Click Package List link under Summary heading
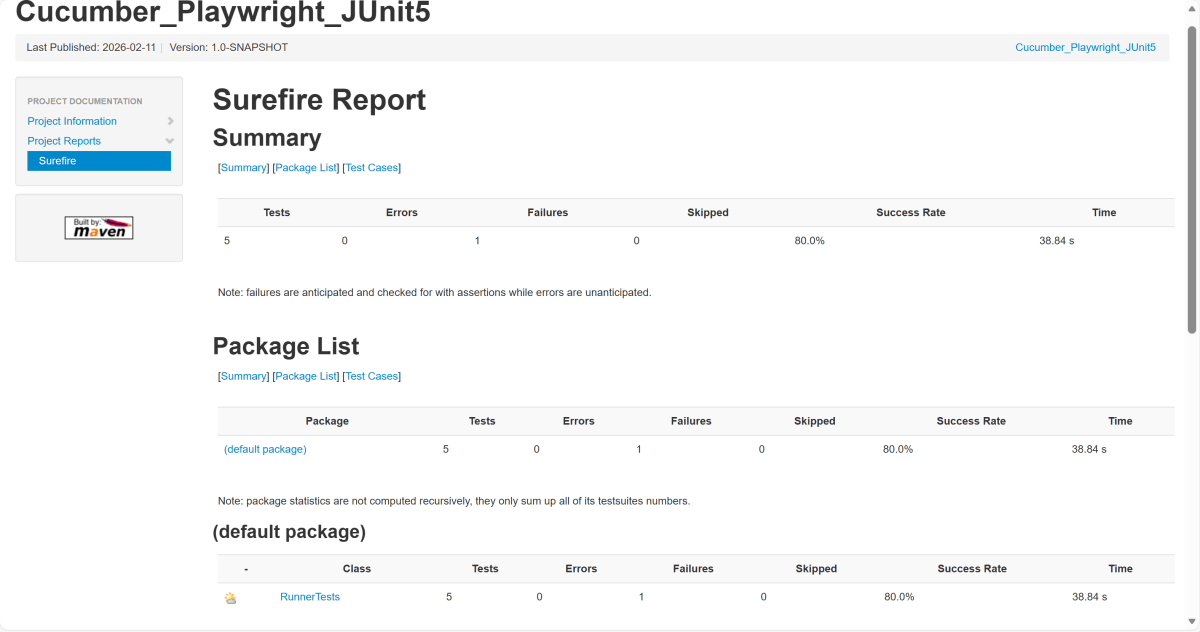Viewport: 1200px width, 632px height. pyautogui.click(x=306, y=168)
